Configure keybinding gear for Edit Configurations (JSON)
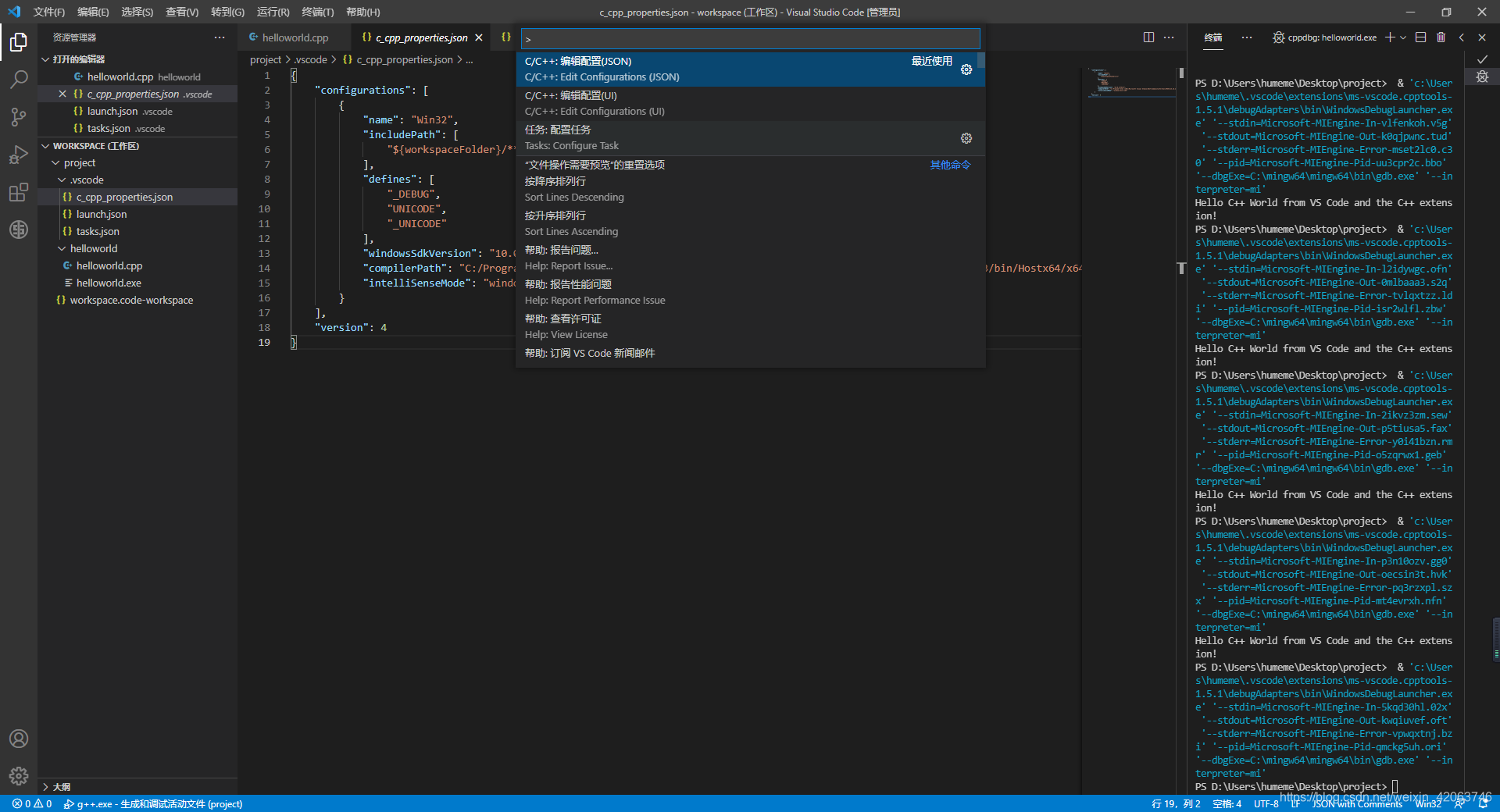This screenshot has width=1500, height=812. tap(966, 69)
